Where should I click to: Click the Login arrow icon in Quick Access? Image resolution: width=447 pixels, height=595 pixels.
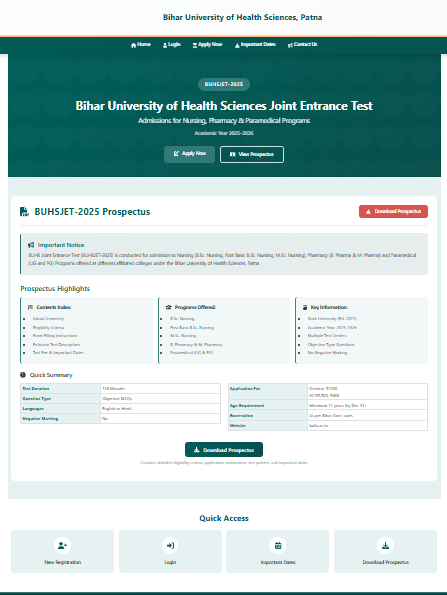pos(170,545)
